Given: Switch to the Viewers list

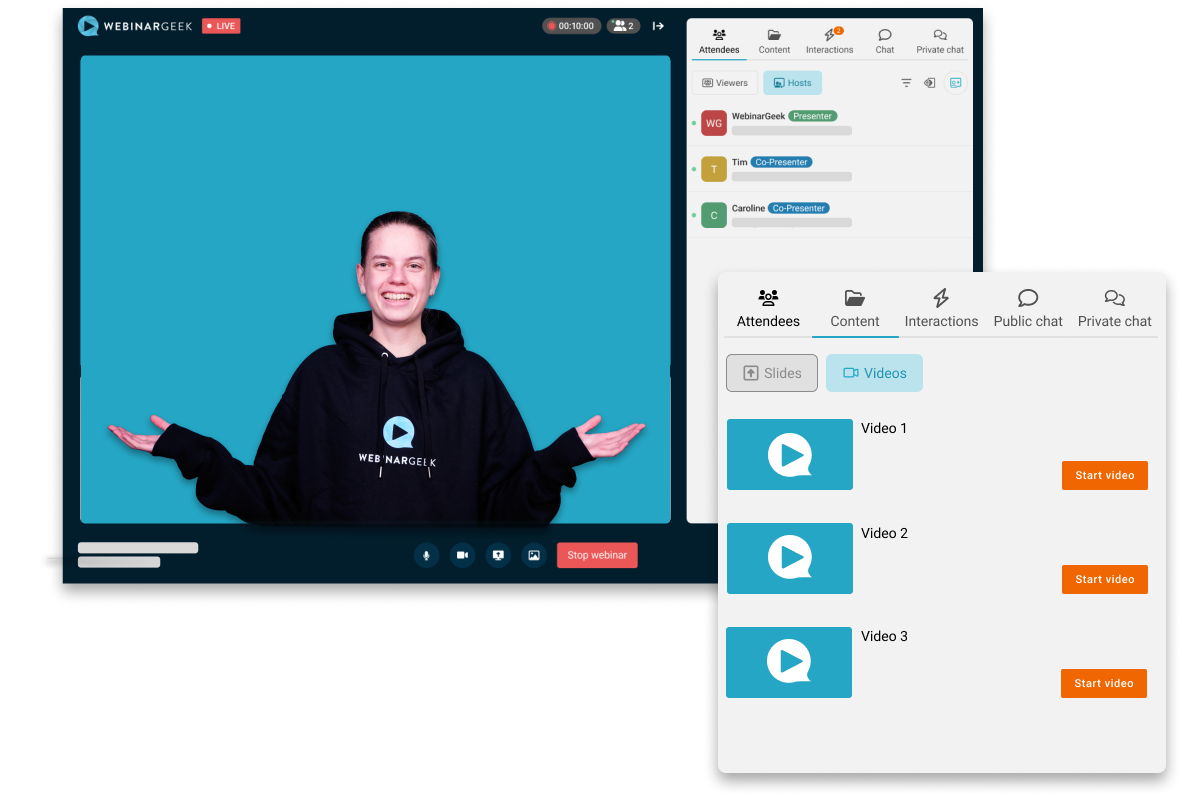Looking at the screenshot, I should (724, 83).
